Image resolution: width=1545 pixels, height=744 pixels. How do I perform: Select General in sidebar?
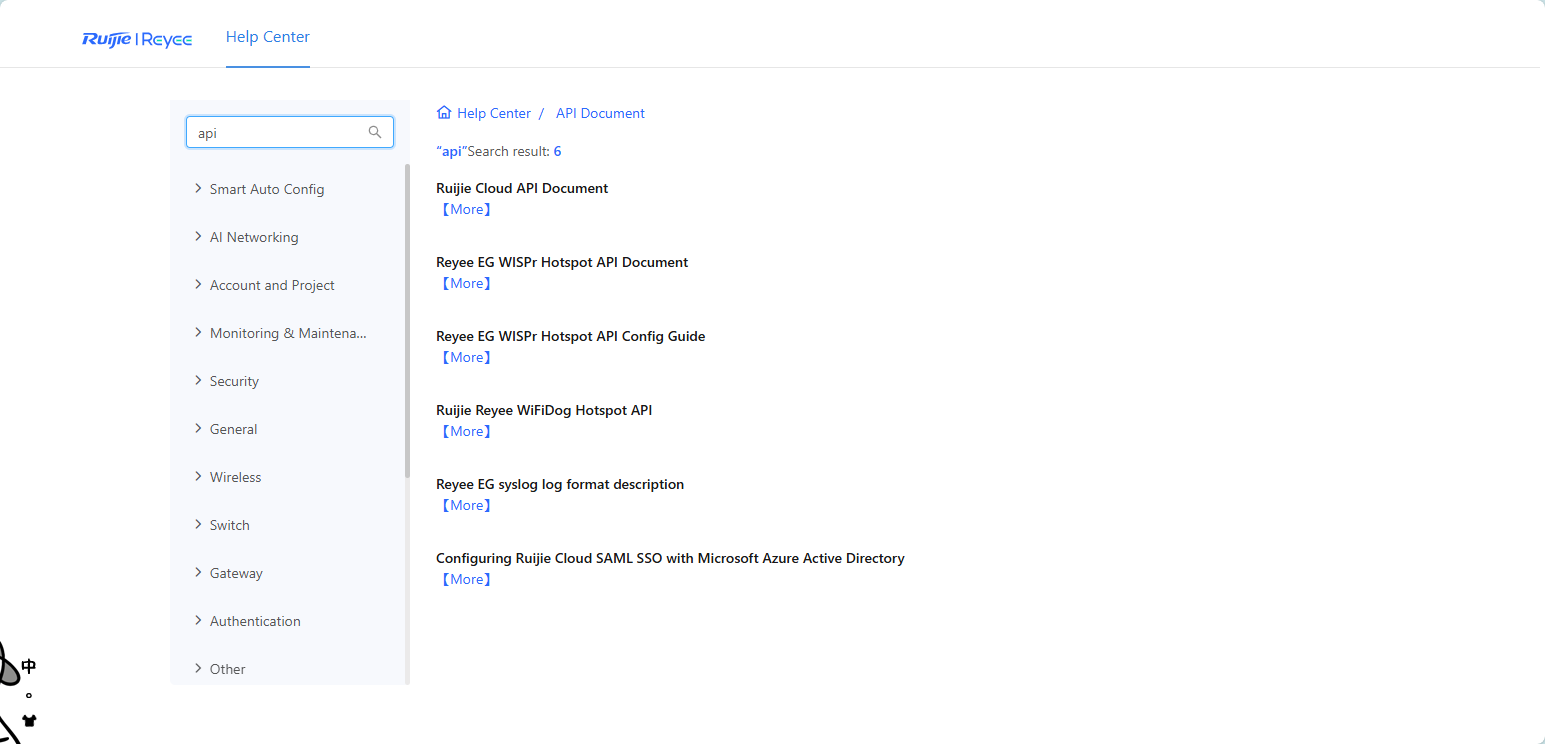[233, 429]
